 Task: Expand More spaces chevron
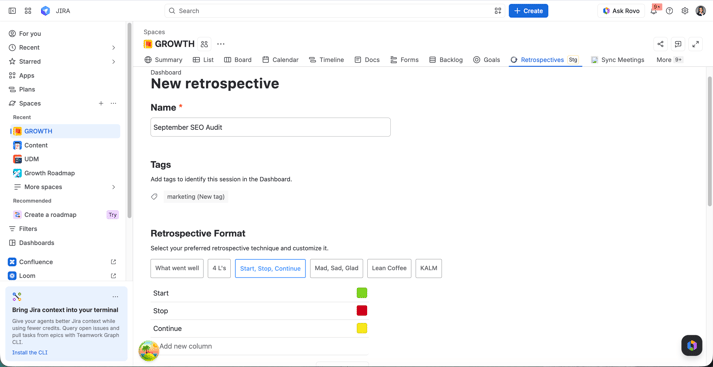click(114, 187)
